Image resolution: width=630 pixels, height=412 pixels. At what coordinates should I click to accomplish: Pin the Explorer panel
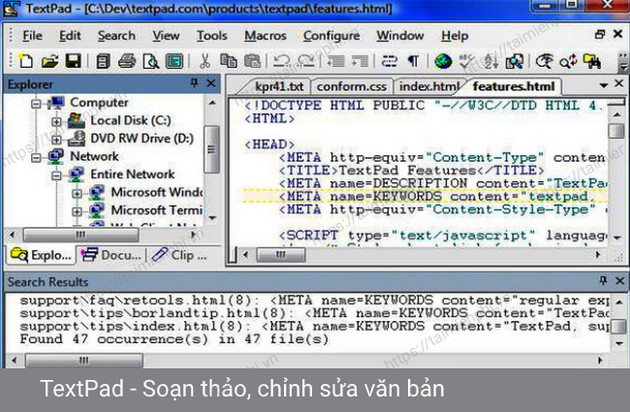[193, 85]
